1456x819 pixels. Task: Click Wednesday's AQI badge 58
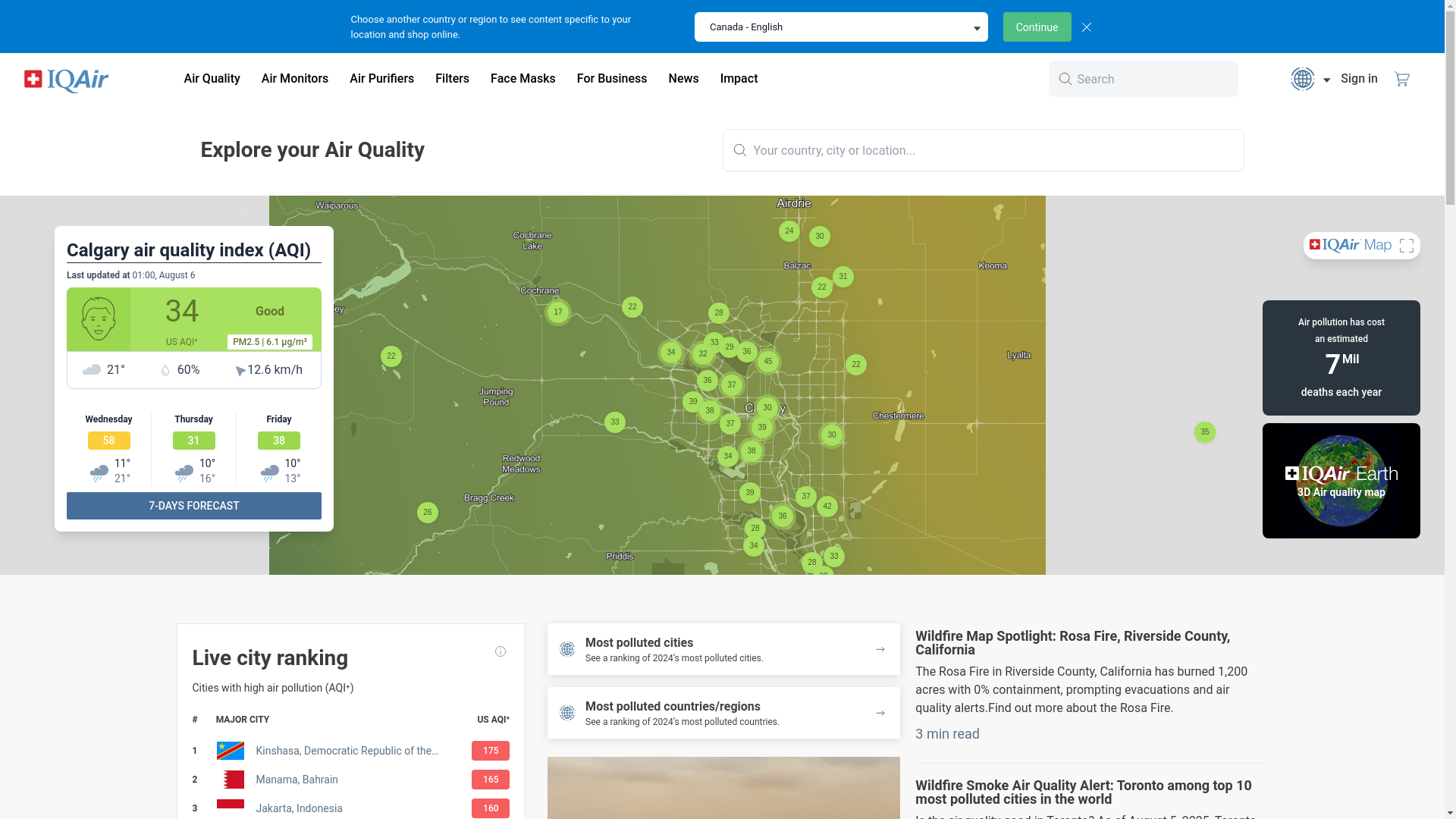coord(109,441)
